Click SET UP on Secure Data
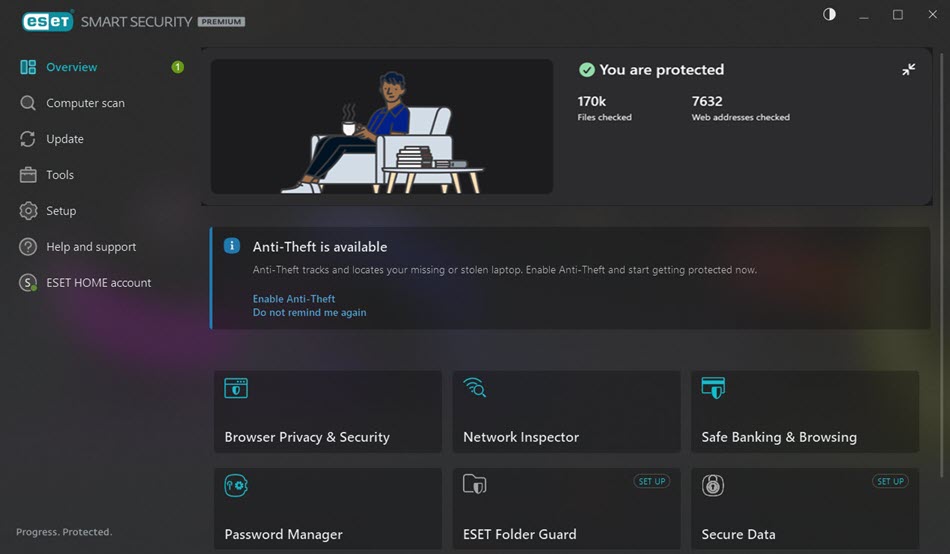 [x=890, y=481]
